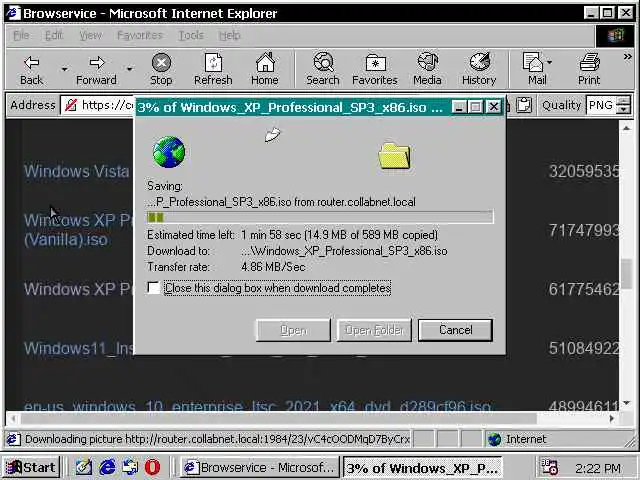Viewport: 640px width, 480px height.
Task: Click the status bar page icon
Action: pos(13,439)
